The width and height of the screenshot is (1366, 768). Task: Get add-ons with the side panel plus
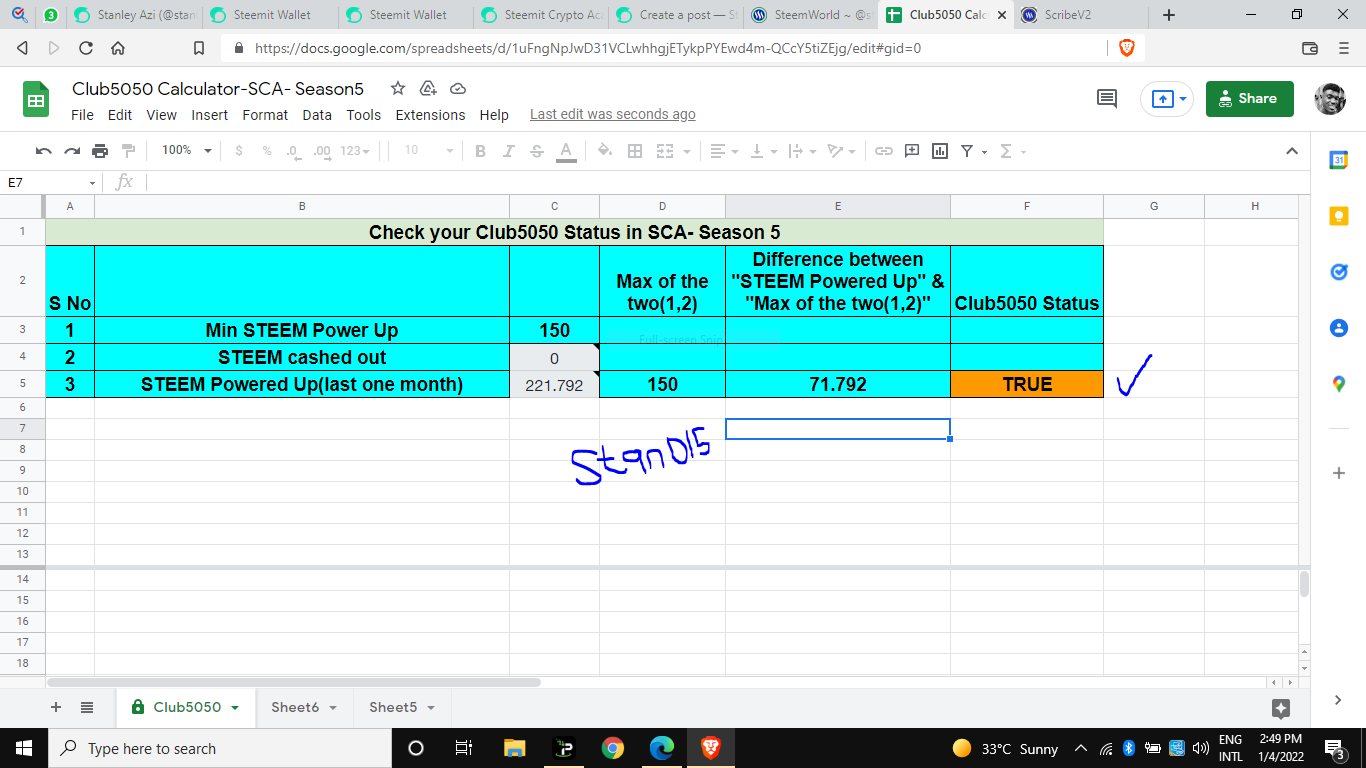1339,473
